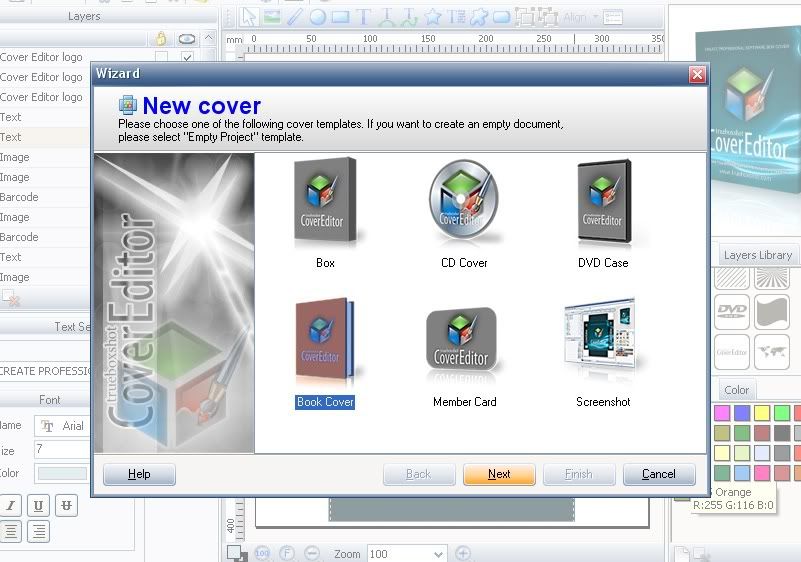
Task: Select the plain text tool
Action: 363,17
